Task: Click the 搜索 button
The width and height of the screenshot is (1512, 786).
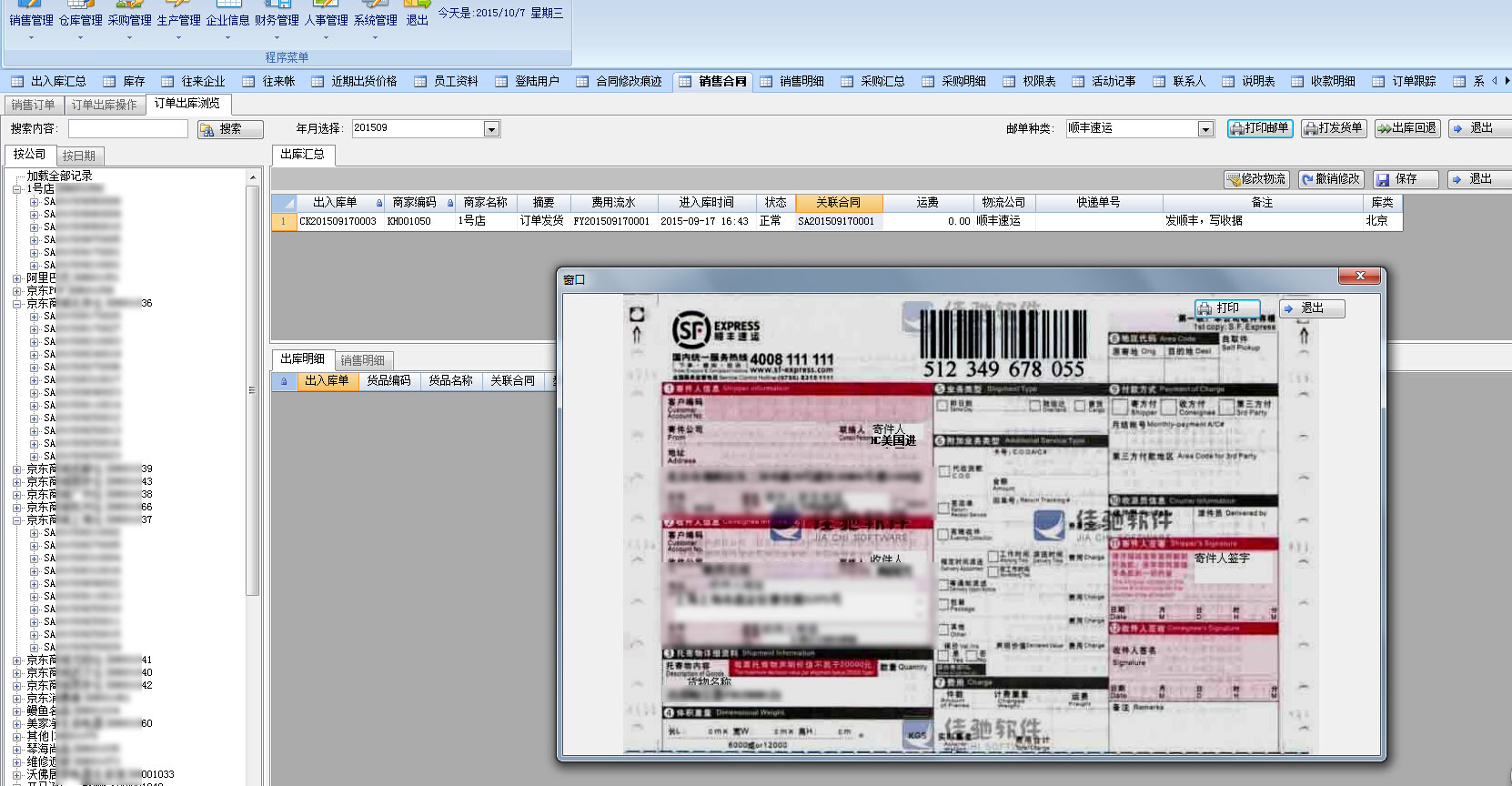Action: click(x=230, y=129)
